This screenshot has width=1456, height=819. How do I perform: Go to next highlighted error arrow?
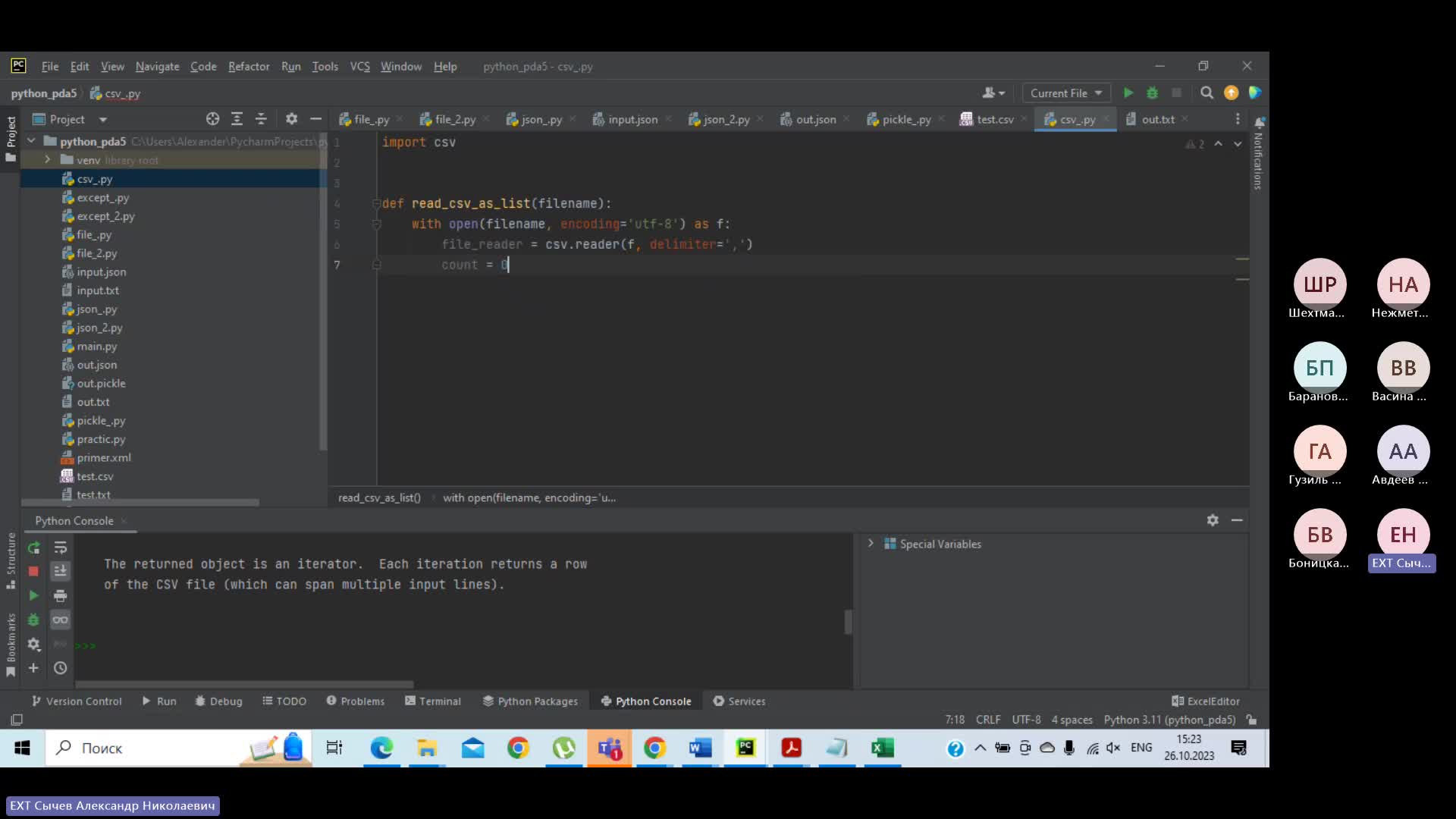[1238, 143]
